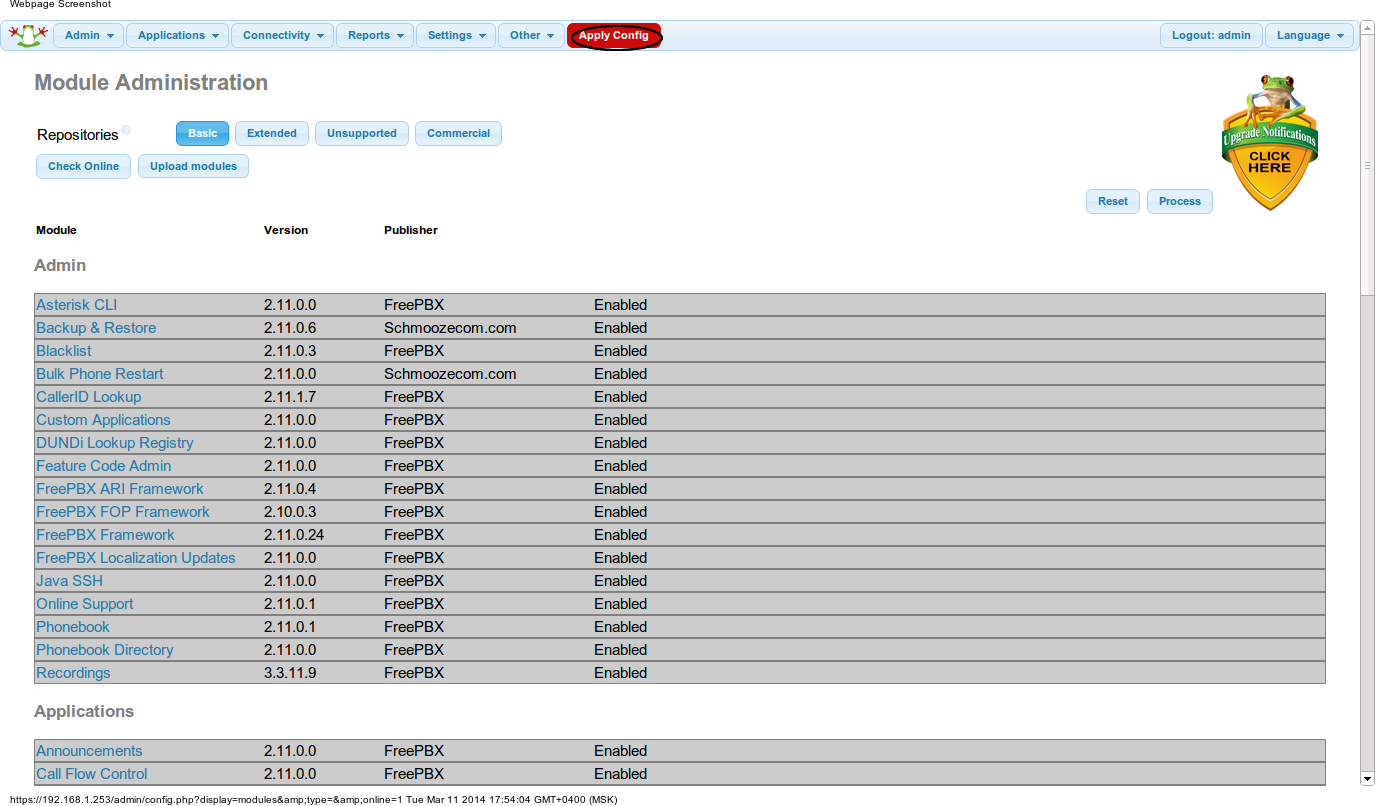
Task: Open the Bulk Phone Restart module
Action: (x=100, y=374)
